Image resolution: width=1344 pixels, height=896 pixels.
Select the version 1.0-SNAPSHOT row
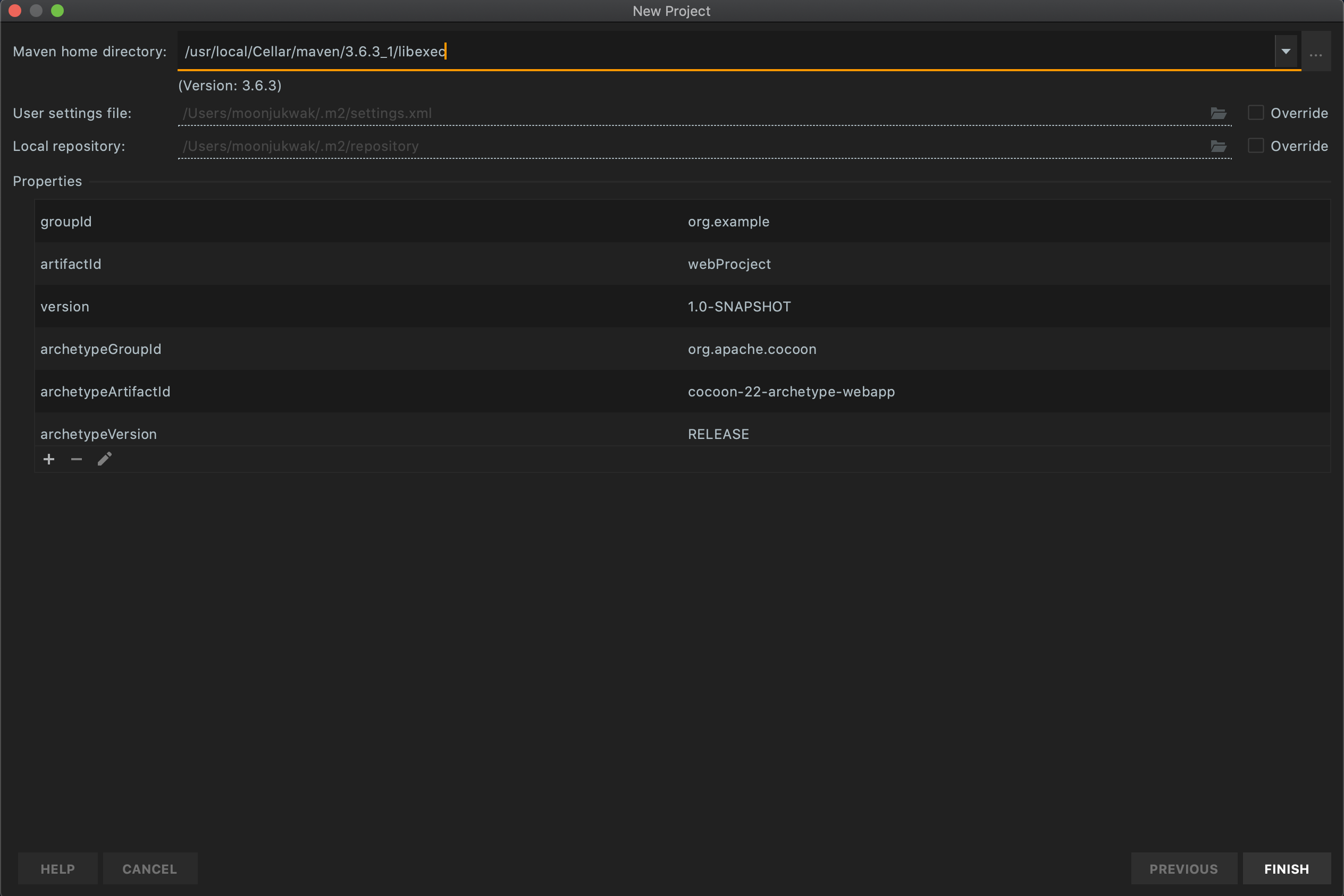(x=682, y=306)
